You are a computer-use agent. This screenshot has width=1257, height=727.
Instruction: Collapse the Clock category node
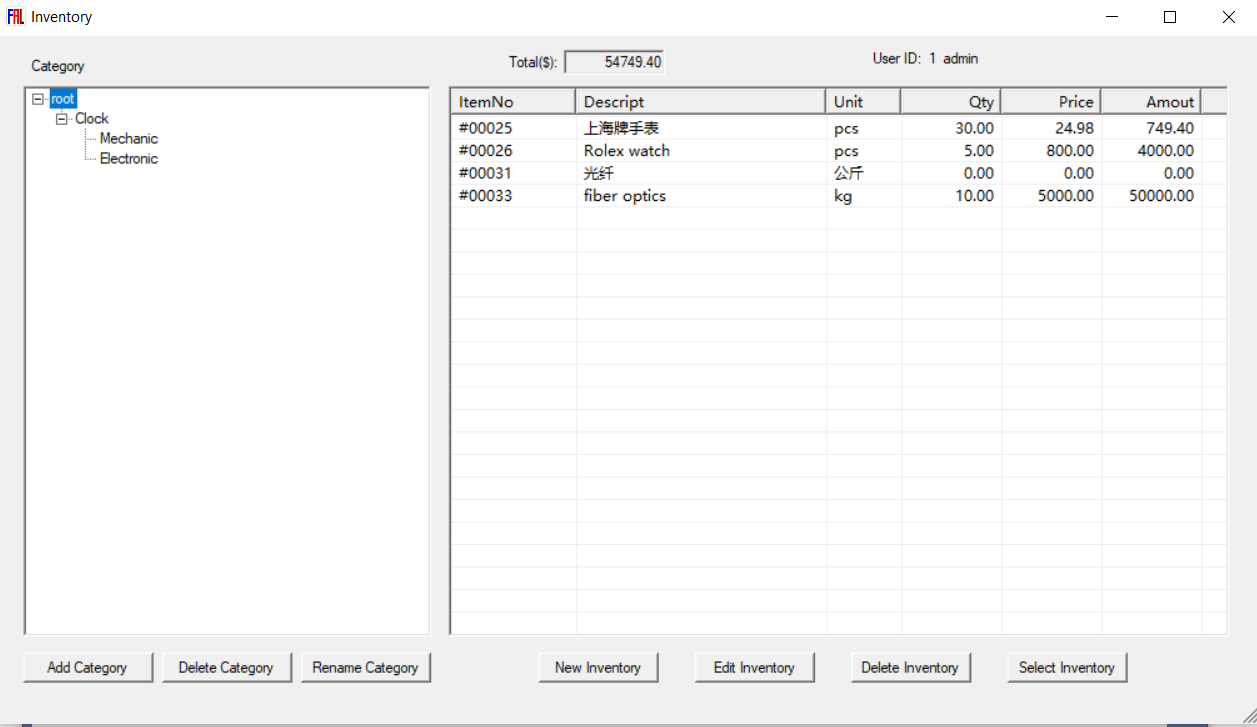62,119
